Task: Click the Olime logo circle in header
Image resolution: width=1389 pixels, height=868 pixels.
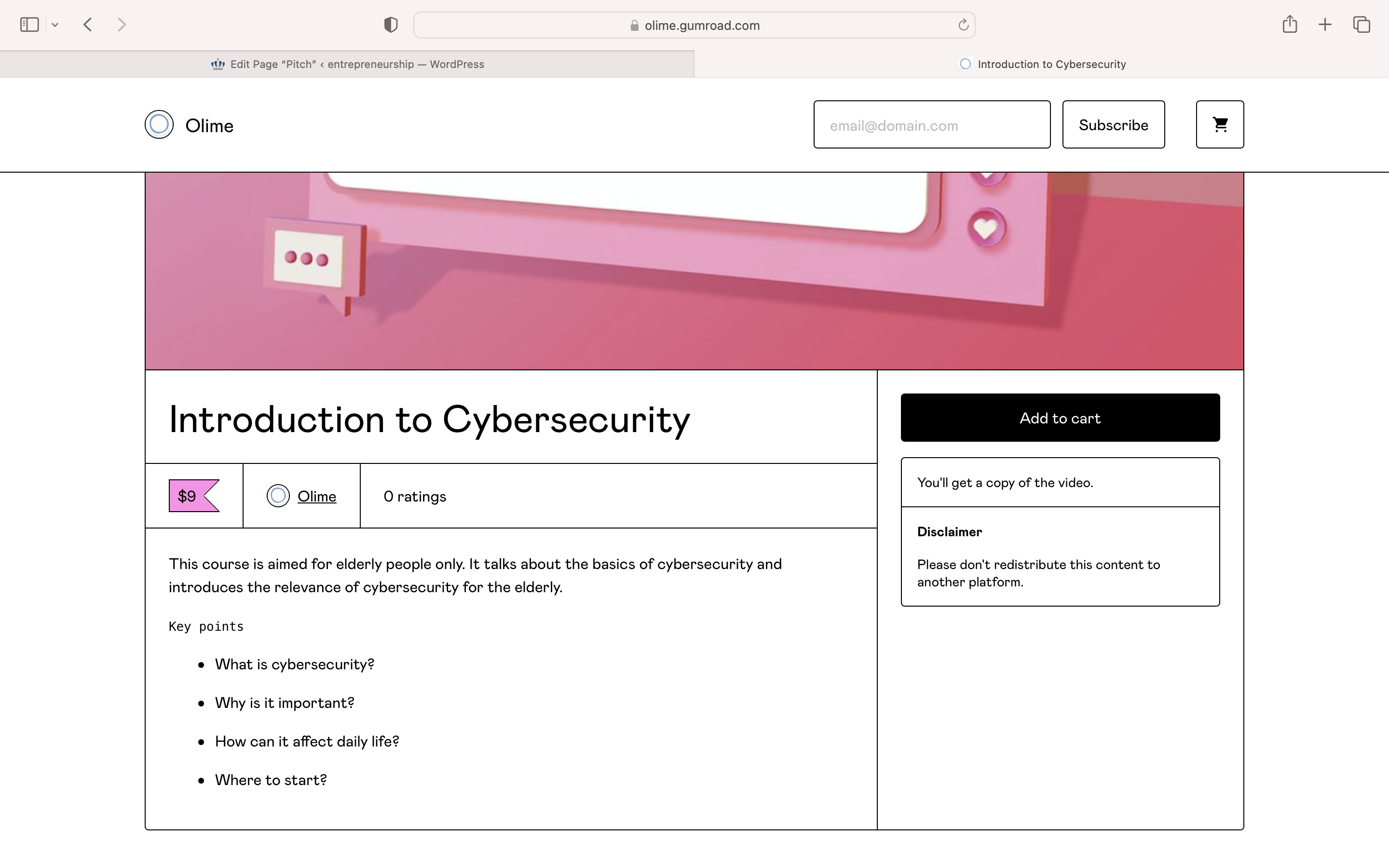Action: (x=159, y=124)
